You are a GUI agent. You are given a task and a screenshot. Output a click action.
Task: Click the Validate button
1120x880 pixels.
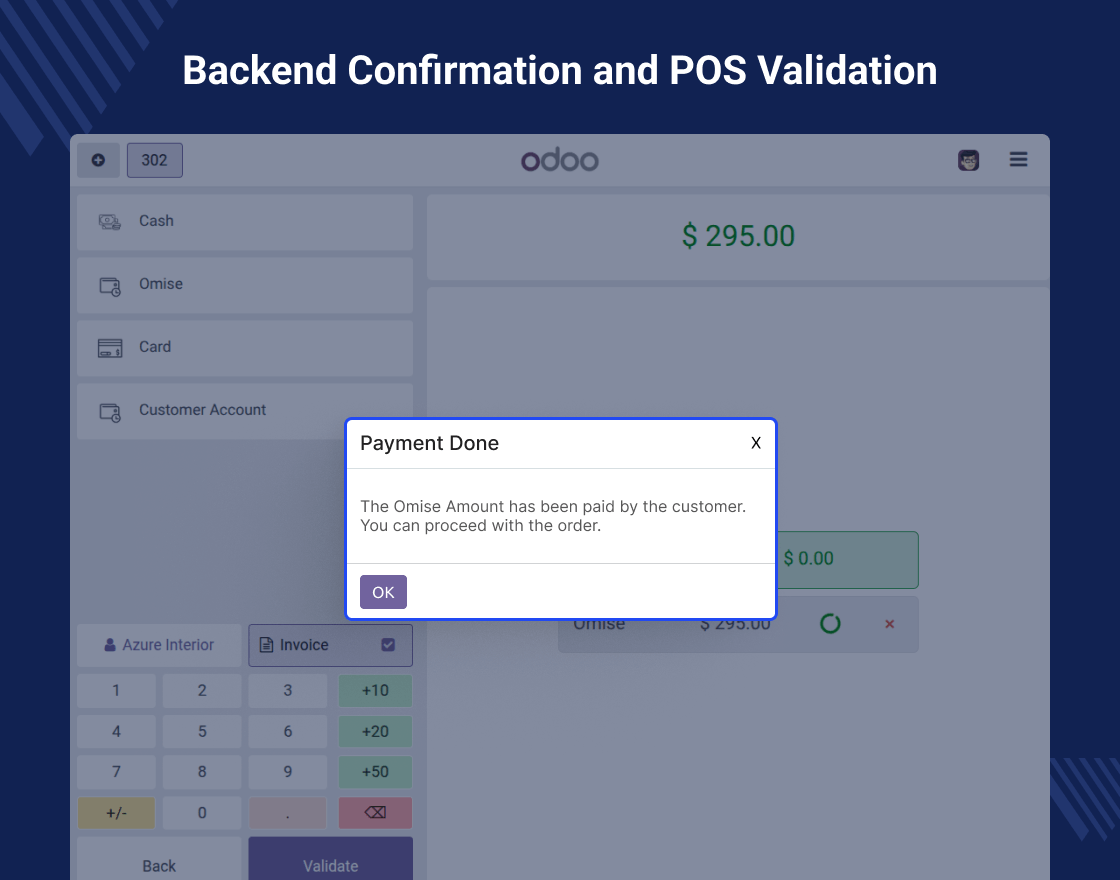[330, 861]
